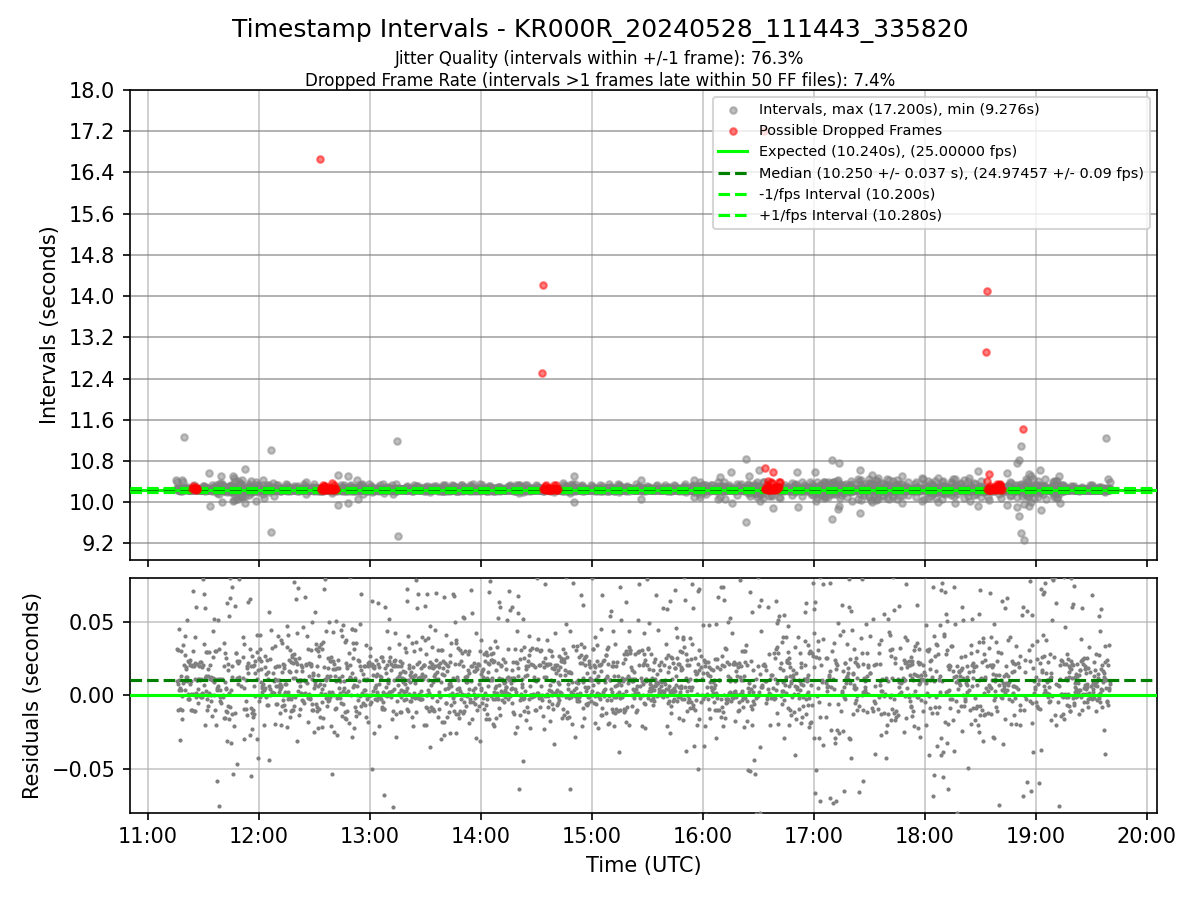
Task: Click the plot title 'Timestamp Intervals - KR000R_20240528_111443_335820'
Action: point(600,29)
